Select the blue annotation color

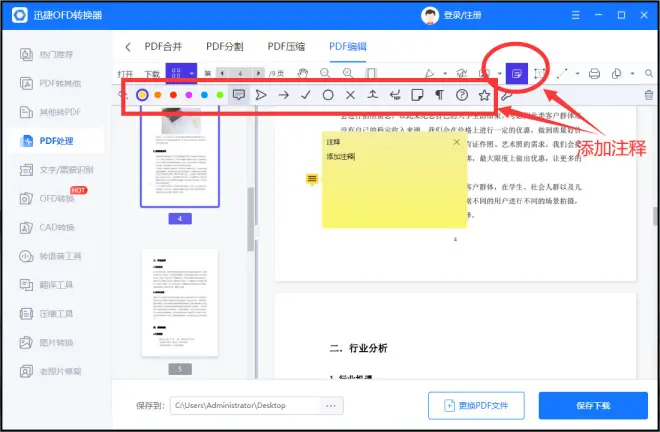(204, 95)
